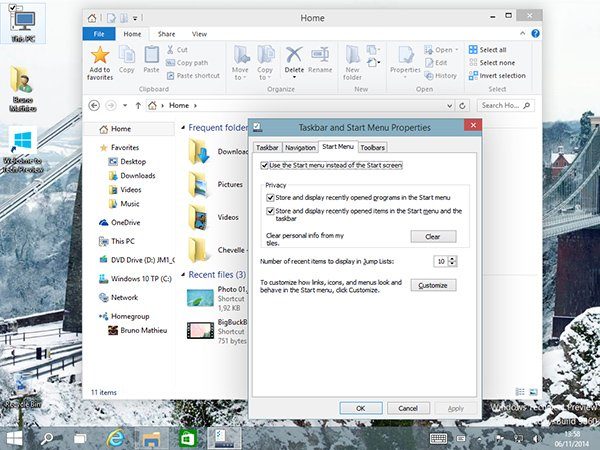Switch to large icons view layout
The height and width of the screenshot is (450, 600).
coord(533,392)
